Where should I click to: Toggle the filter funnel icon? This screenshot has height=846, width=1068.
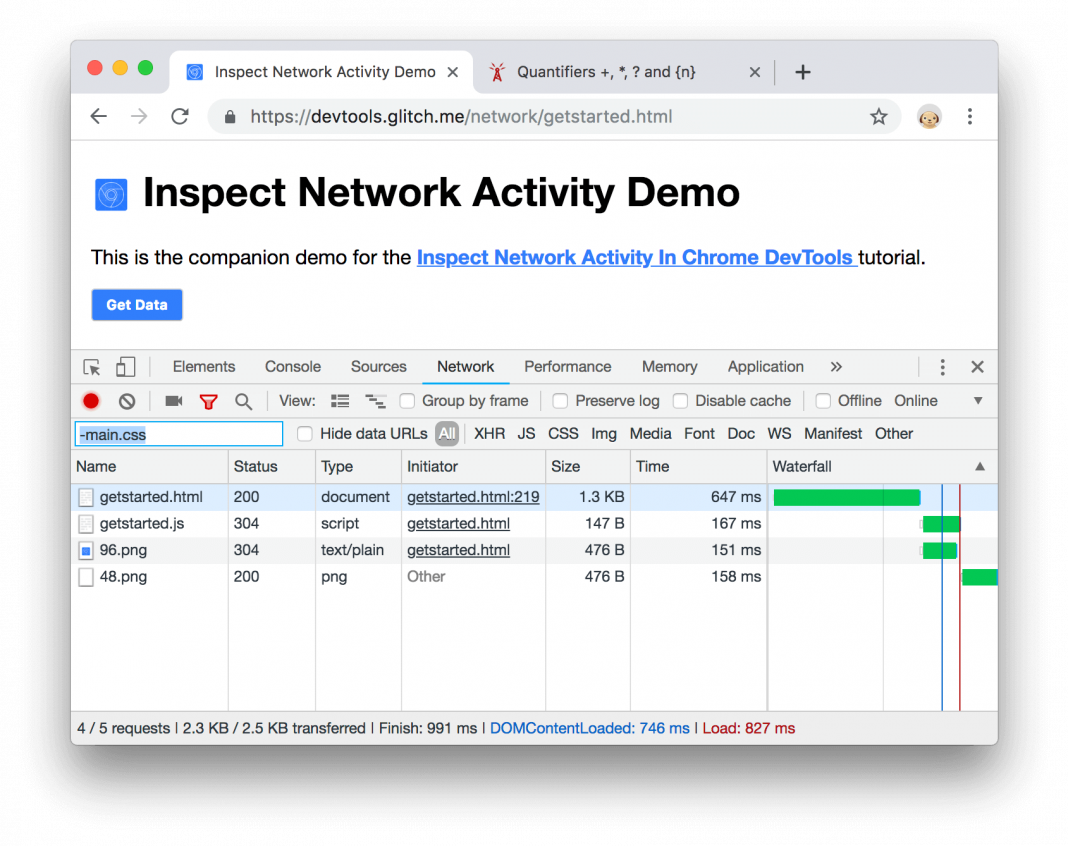[x=209, y=400]
